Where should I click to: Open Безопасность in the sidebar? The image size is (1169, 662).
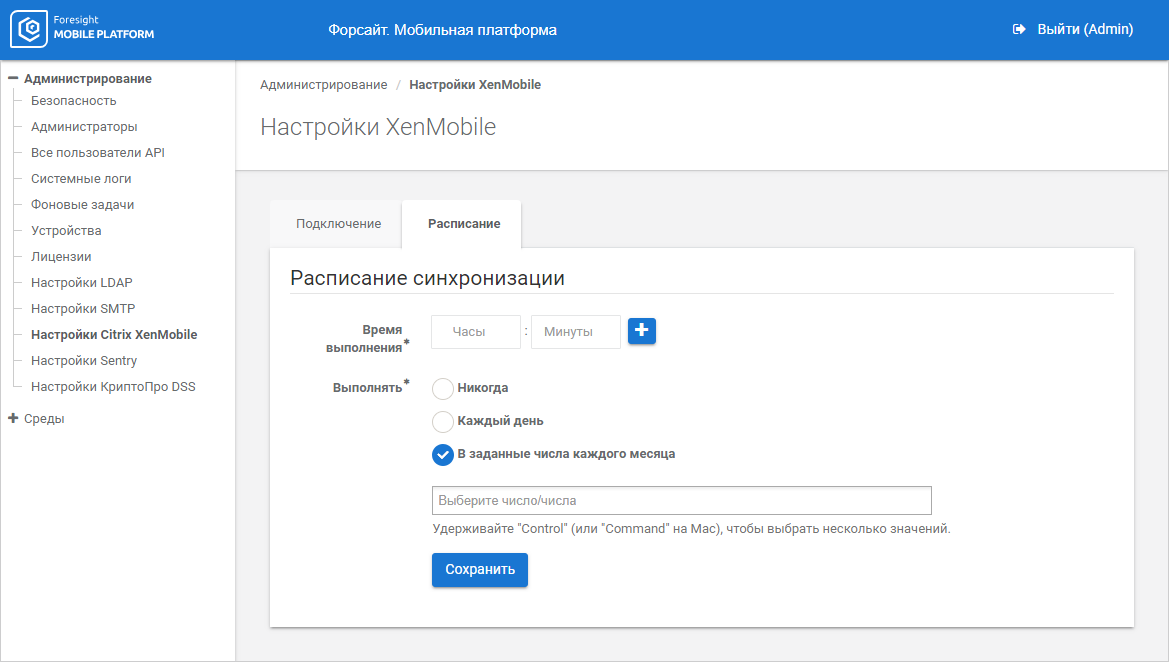tap(74, 101)
